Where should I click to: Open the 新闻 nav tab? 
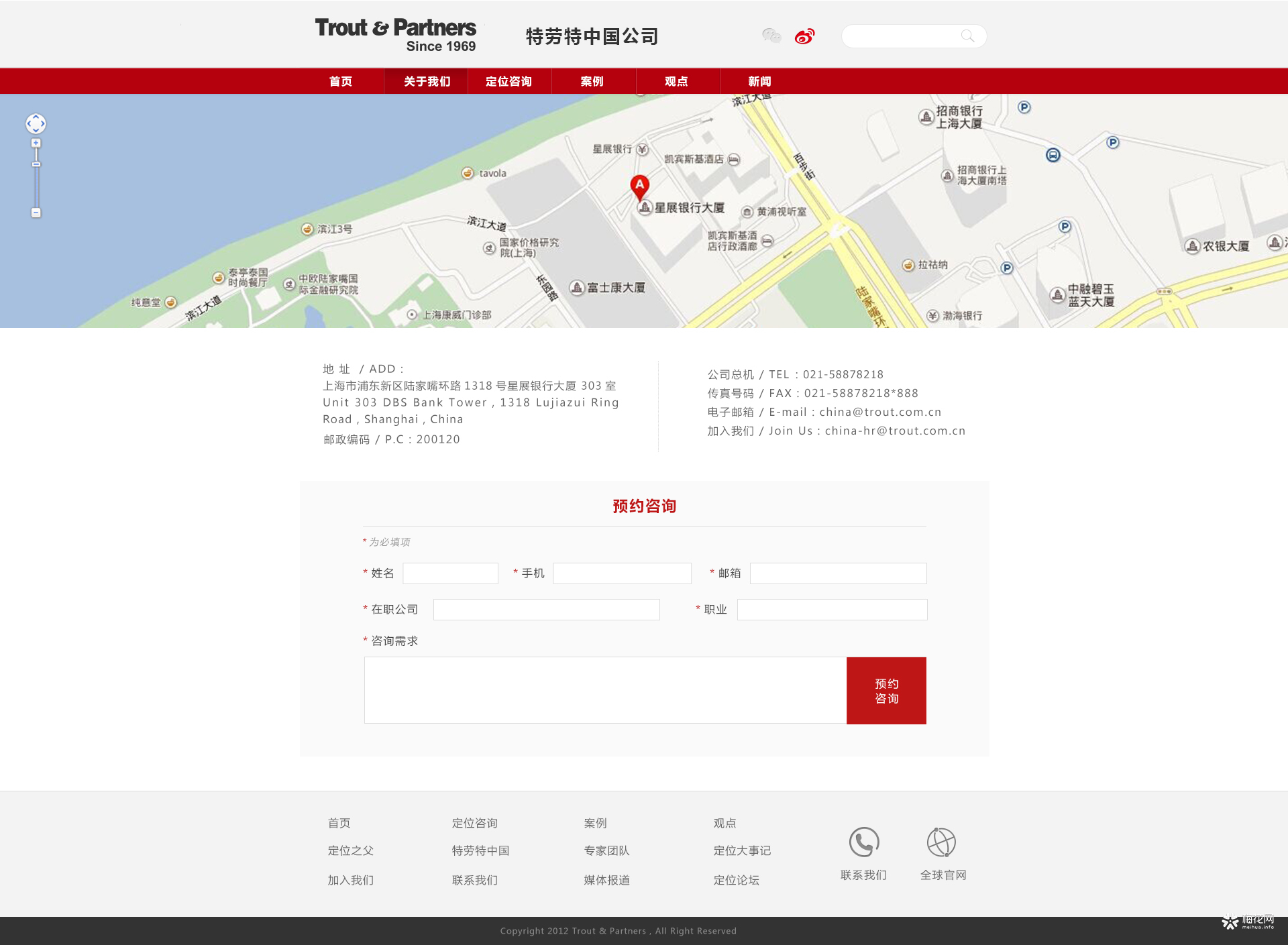point(760,81)
